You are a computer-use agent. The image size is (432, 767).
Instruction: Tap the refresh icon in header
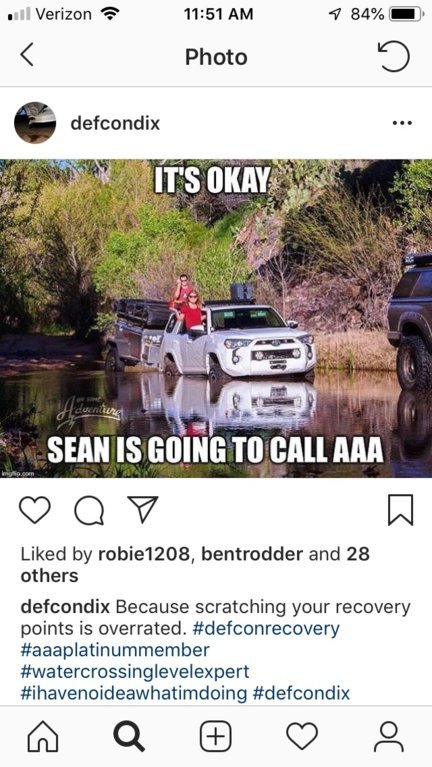[393, 56]
